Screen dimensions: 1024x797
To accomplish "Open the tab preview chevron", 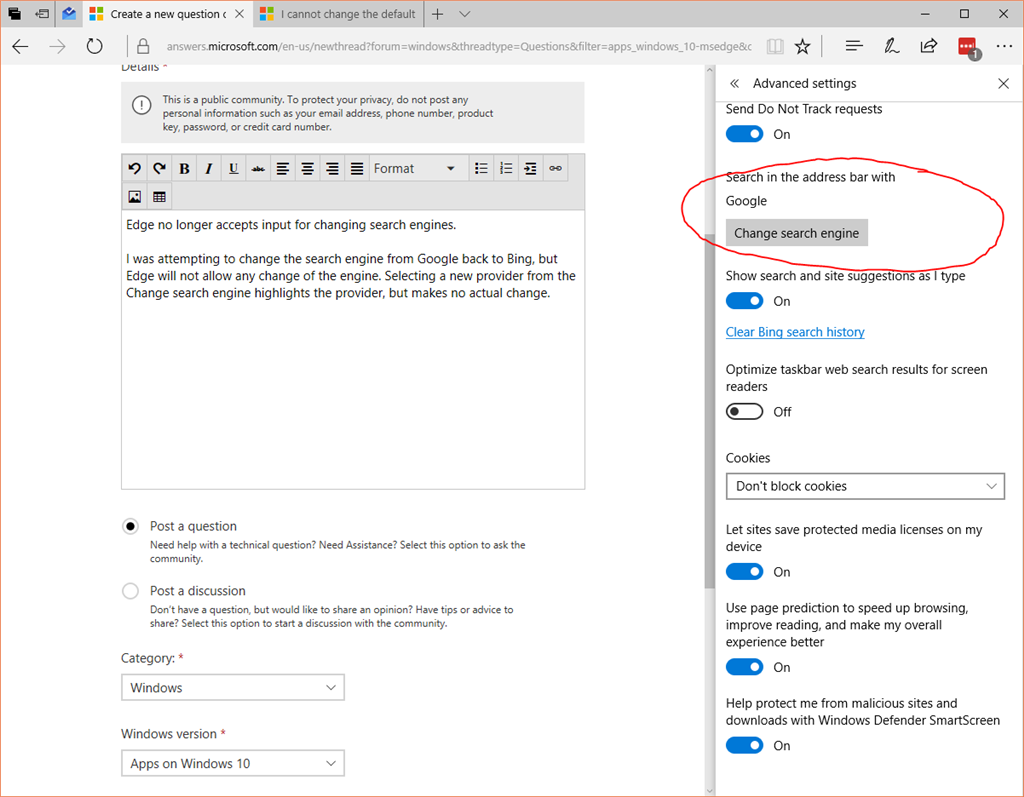I will 464,14.
